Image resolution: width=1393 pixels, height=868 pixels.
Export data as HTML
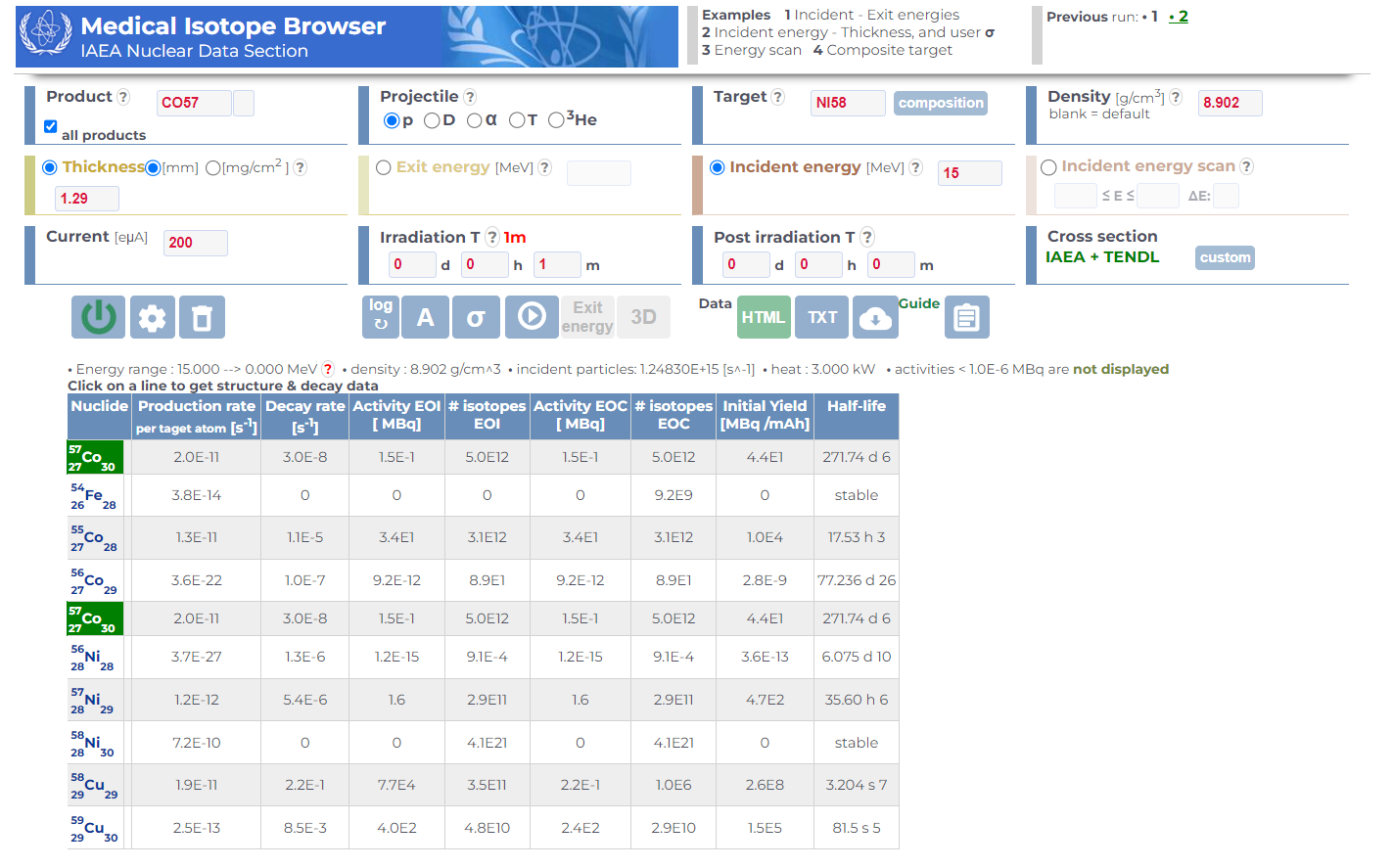coord(764,316)
